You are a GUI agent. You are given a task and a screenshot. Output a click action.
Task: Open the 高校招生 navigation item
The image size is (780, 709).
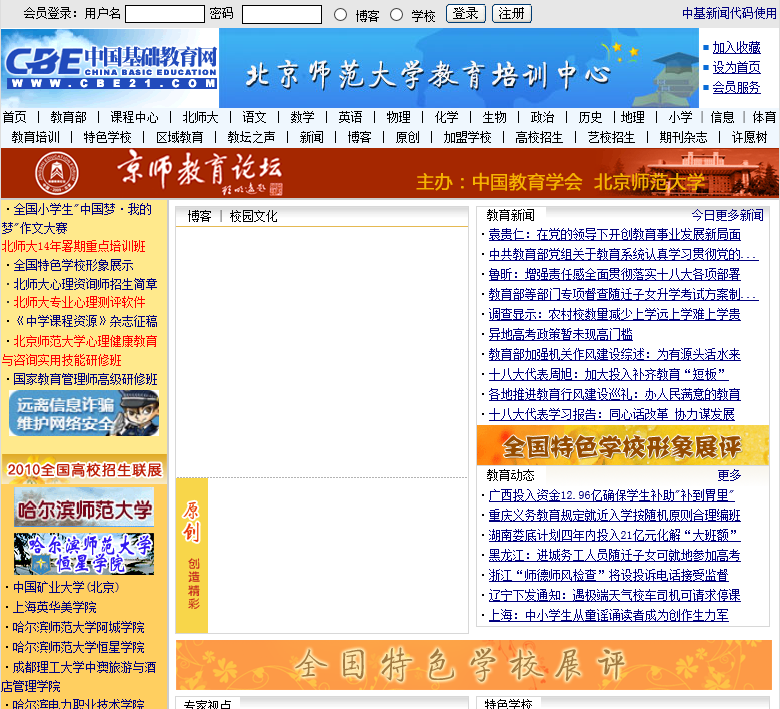coord(539,137)
